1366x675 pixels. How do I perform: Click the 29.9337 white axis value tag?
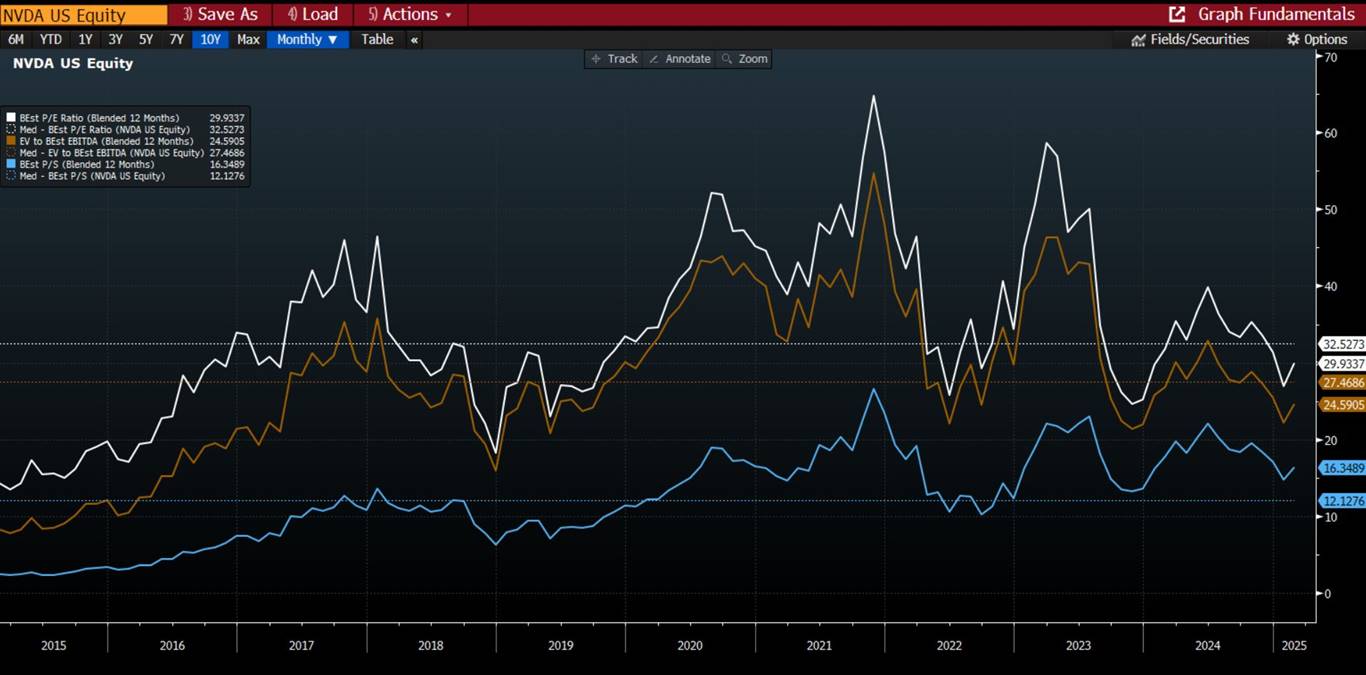pos(1343,364)
